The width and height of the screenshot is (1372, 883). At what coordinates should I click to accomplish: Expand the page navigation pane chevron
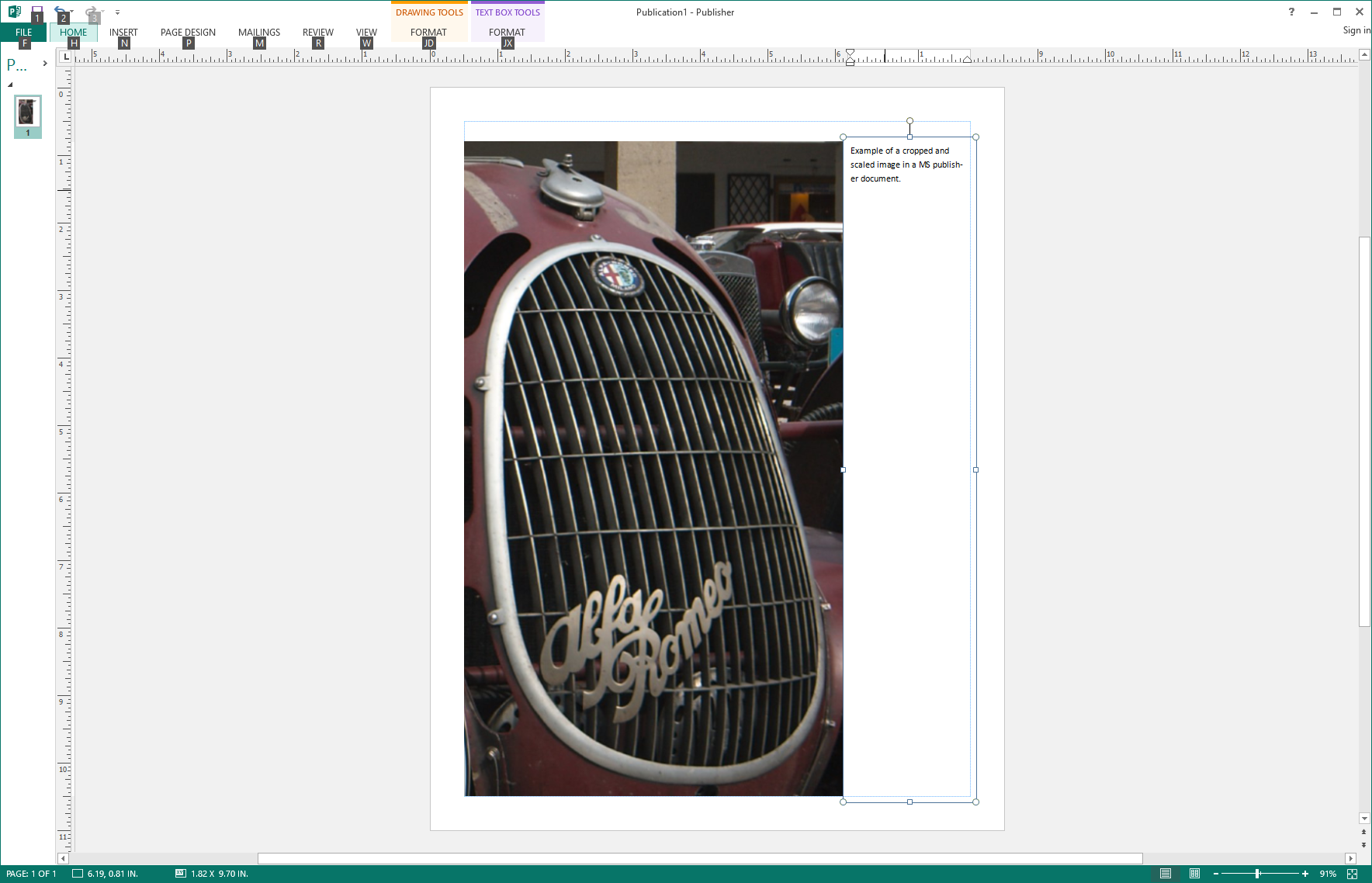click(45, 64)
